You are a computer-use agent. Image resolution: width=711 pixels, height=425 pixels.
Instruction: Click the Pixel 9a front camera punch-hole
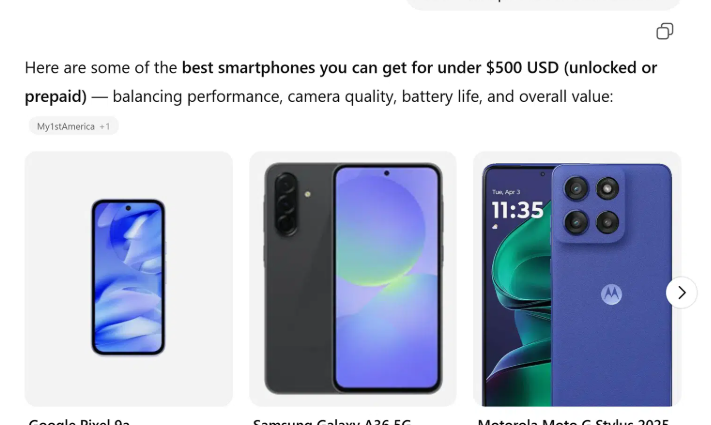pos(128,208)
